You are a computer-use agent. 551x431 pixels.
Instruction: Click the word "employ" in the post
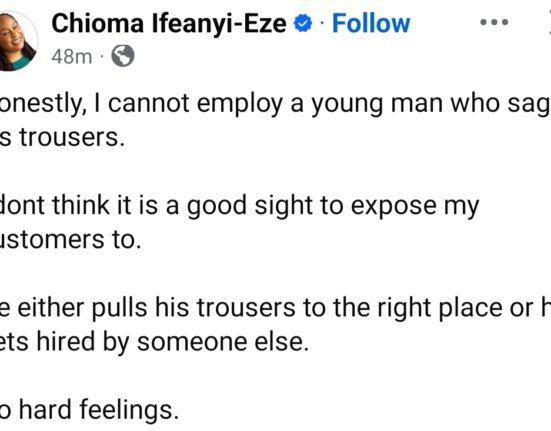coord(240,105)
